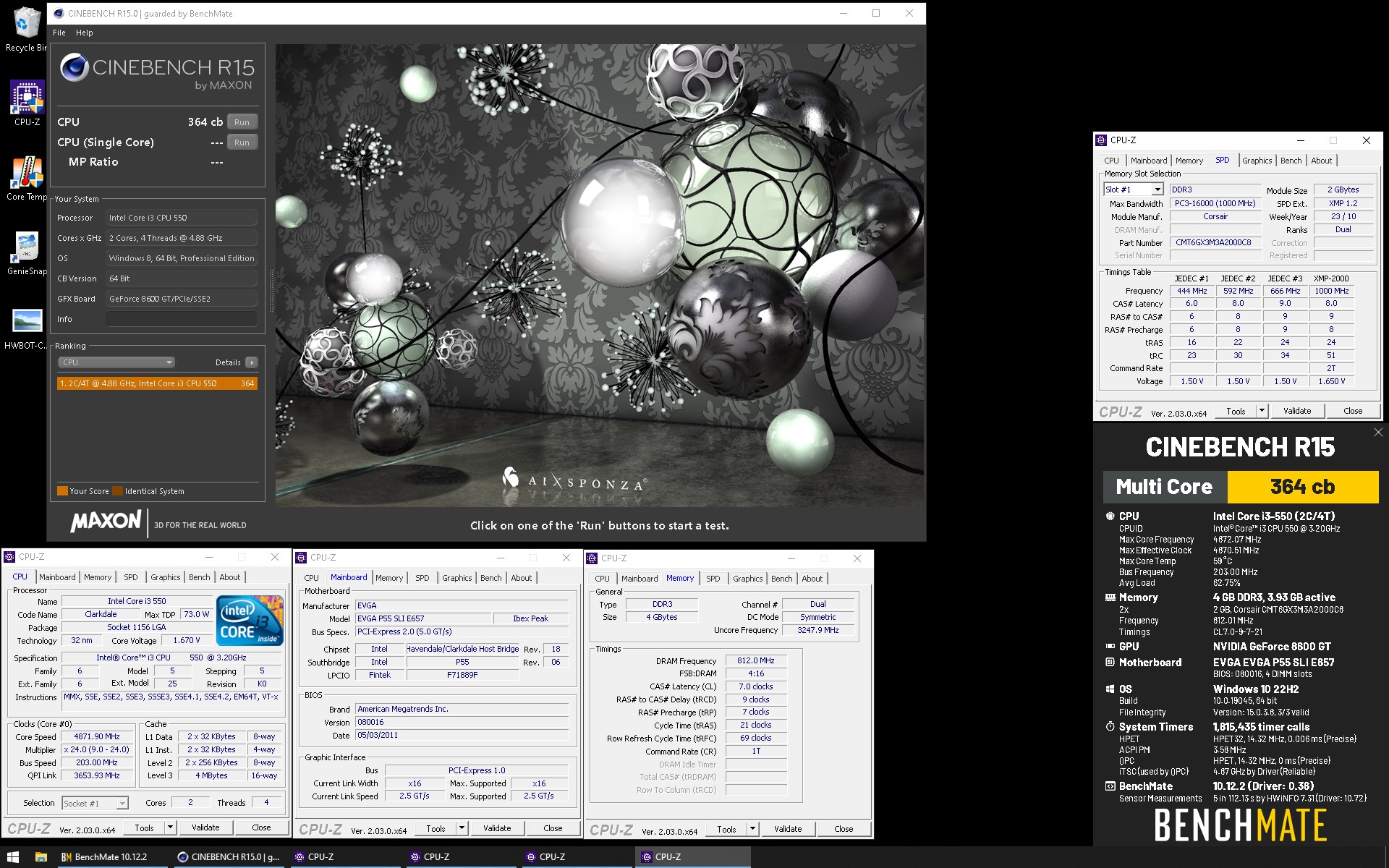Screen dimensions: 1389x868
Task: Click the rendered Cinebench scene image
Action: (x=600, y=276)
